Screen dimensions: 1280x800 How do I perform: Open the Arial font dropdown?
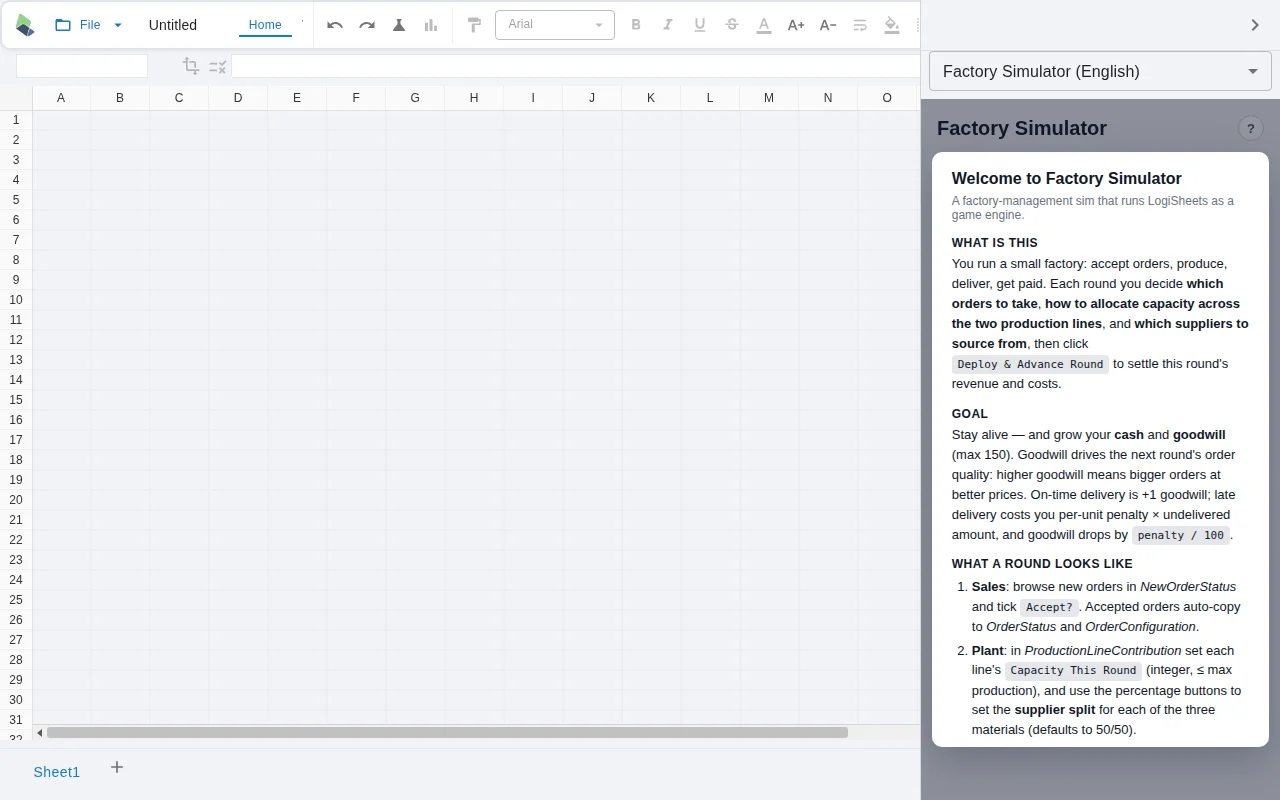tap(555, 25)
